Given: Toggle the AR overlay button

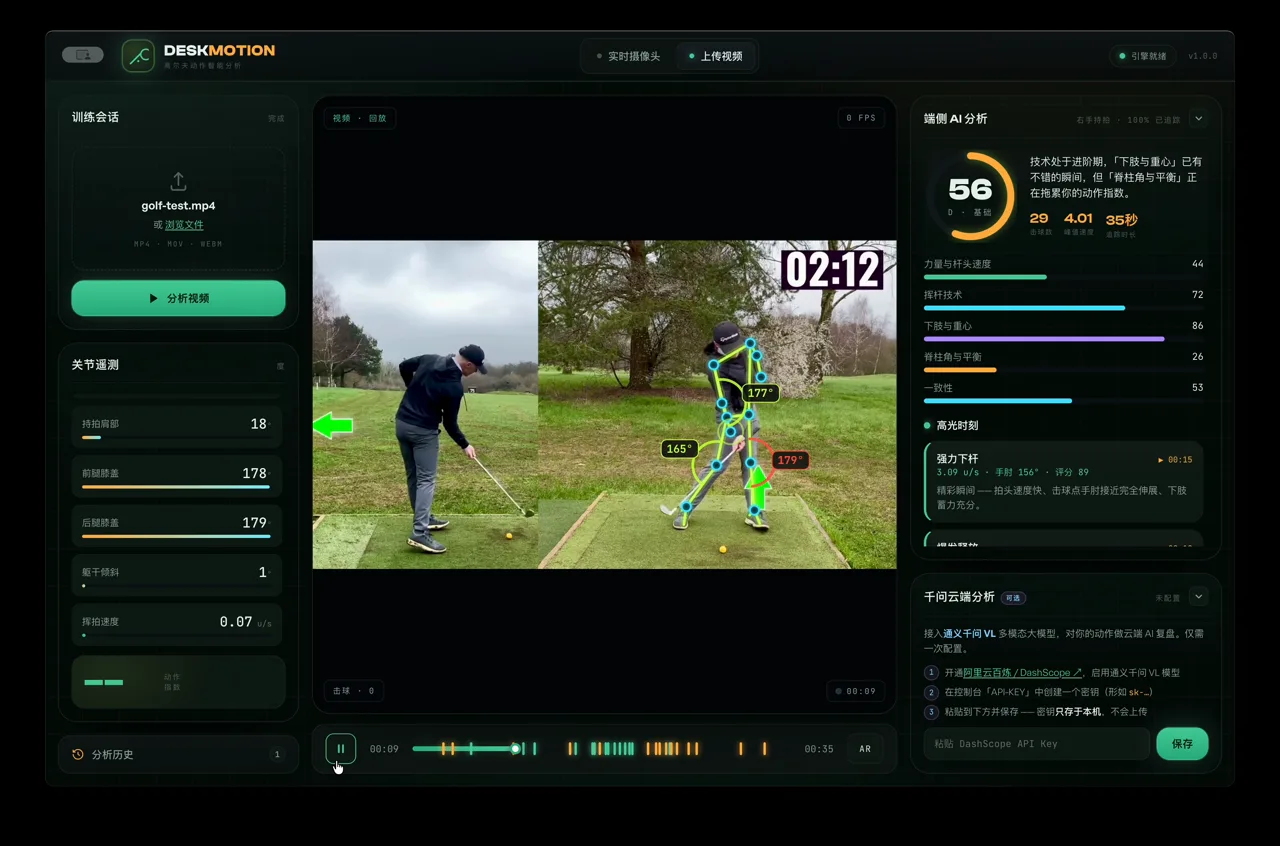Looking at the screenshot, I should click(x=865, y=749).
